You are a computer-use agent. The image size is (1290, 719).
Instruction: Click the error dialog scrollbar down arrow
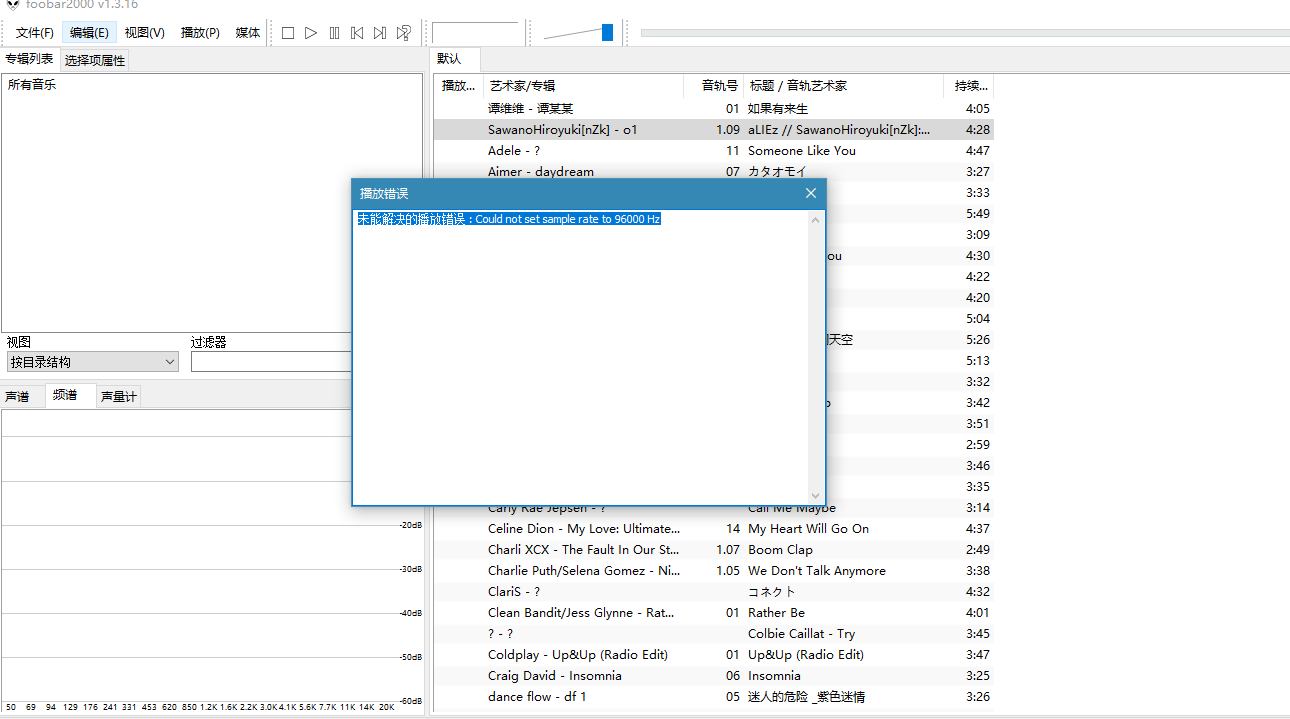coord(815,496)
